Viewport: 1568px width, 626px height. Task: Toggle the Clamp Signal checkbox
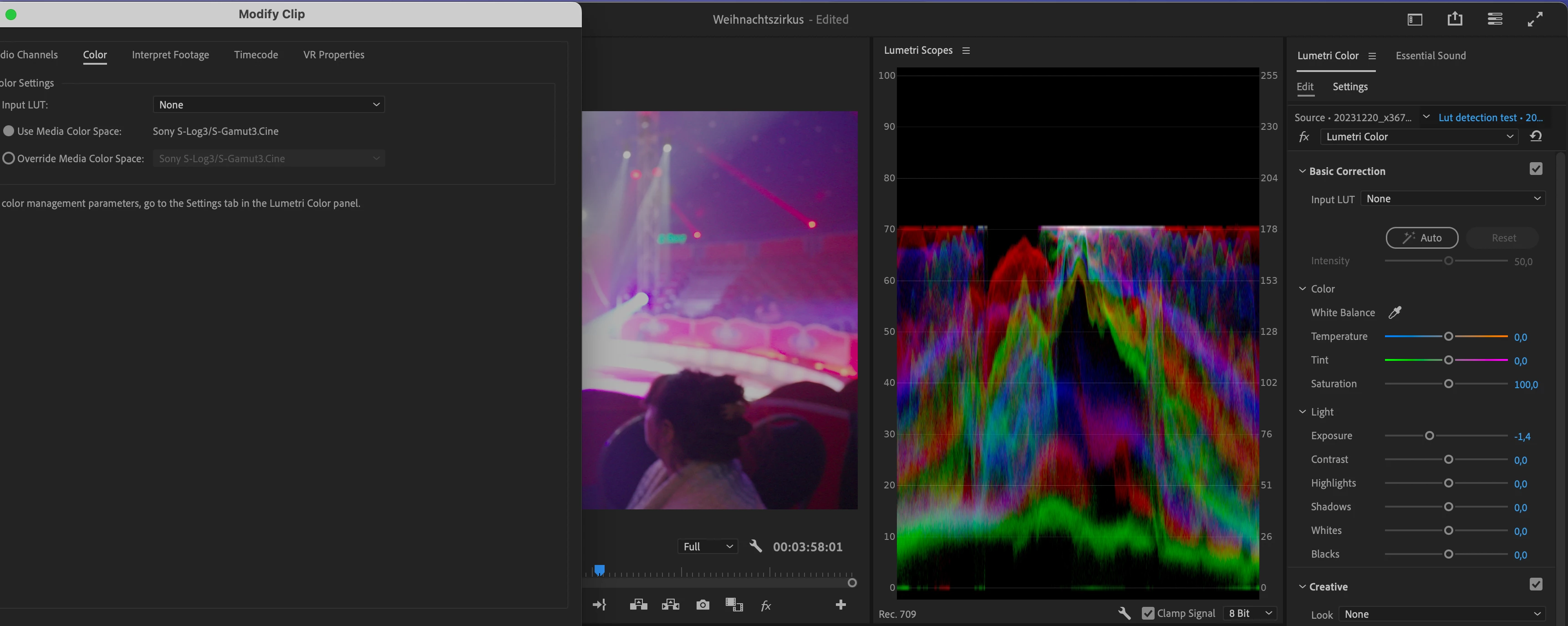(x=1148, y=613)
